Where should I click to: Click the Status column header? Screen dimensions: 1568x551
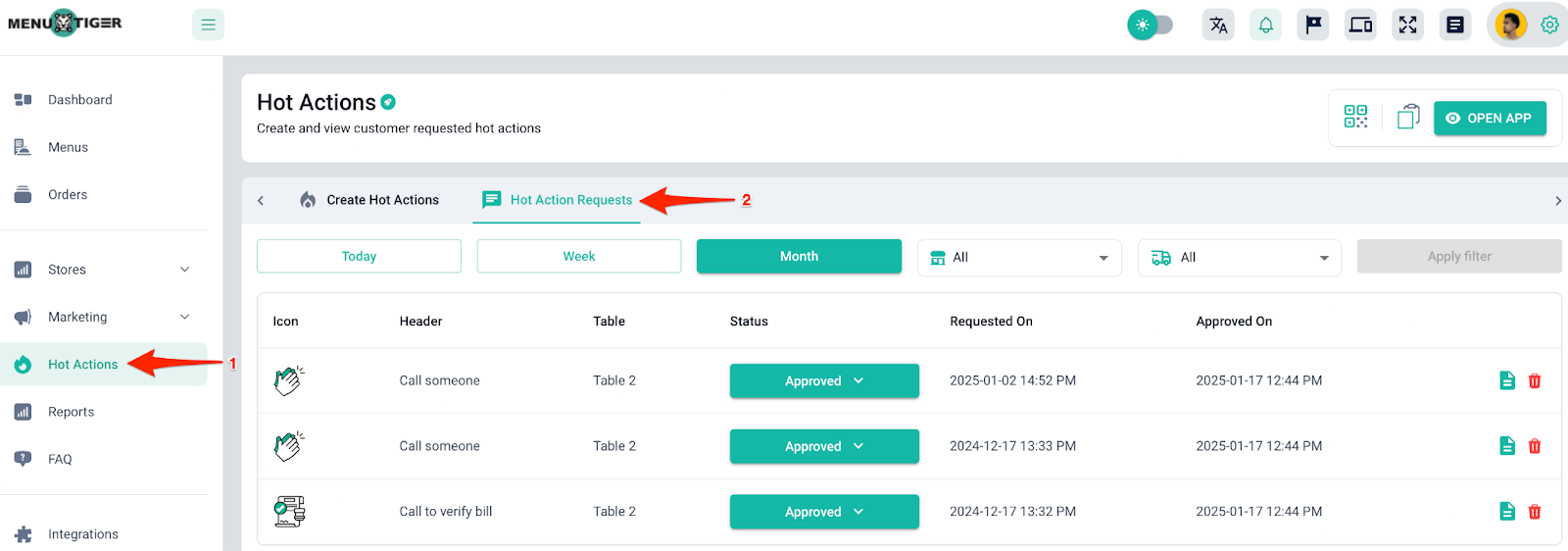point(749,321)
